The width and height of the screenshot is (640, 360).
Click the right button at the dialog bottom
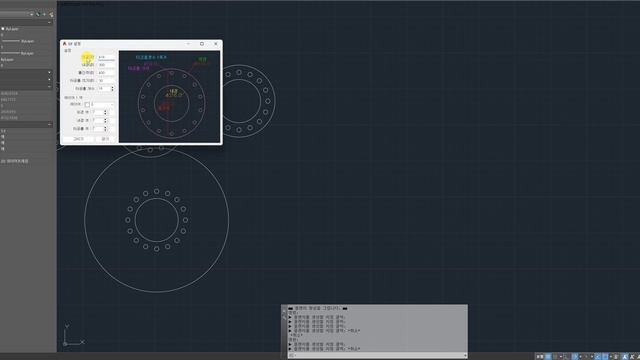tap(105, 139)
